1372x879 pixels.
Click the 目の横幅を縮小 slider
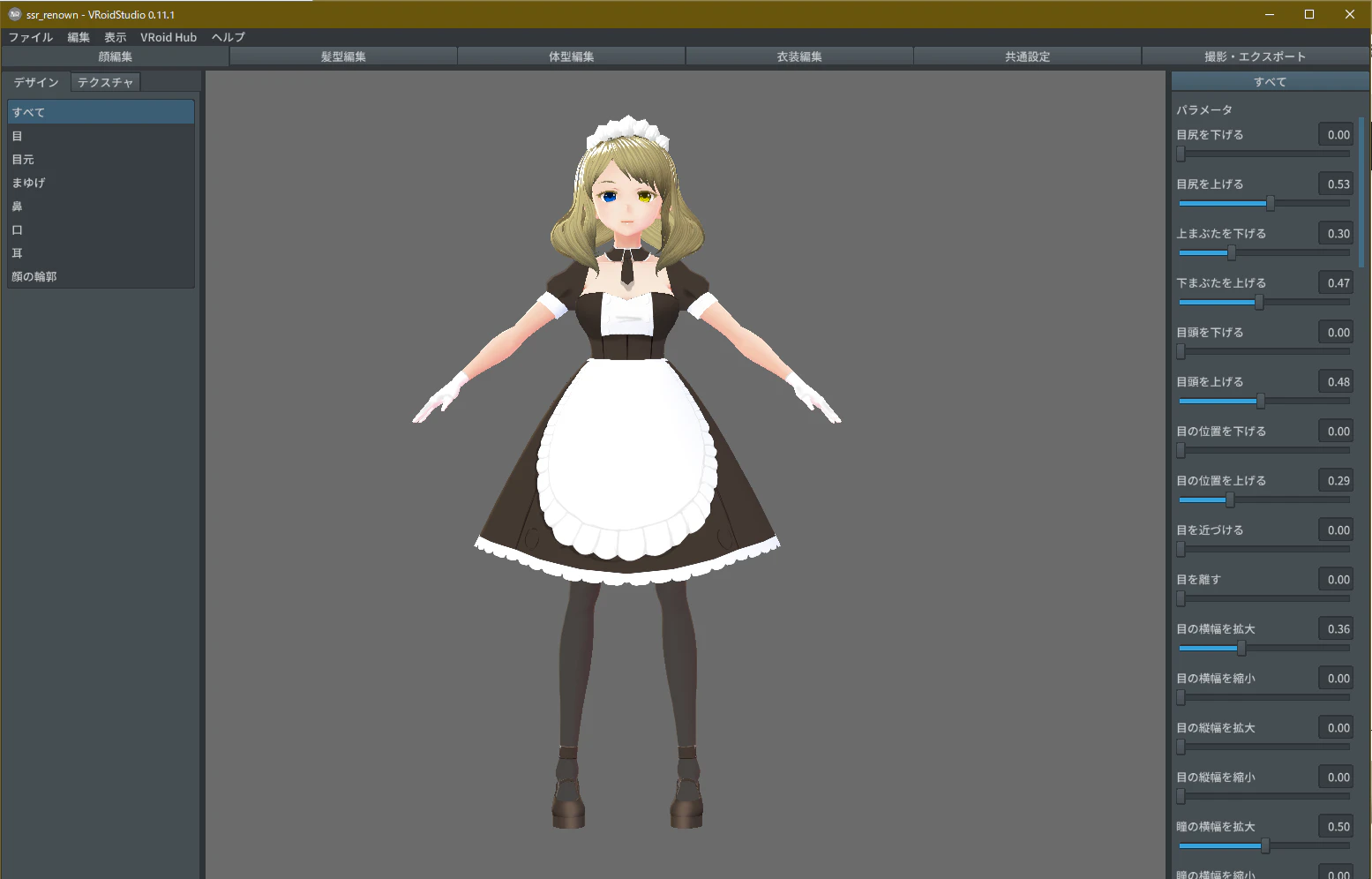[1264, 697]
